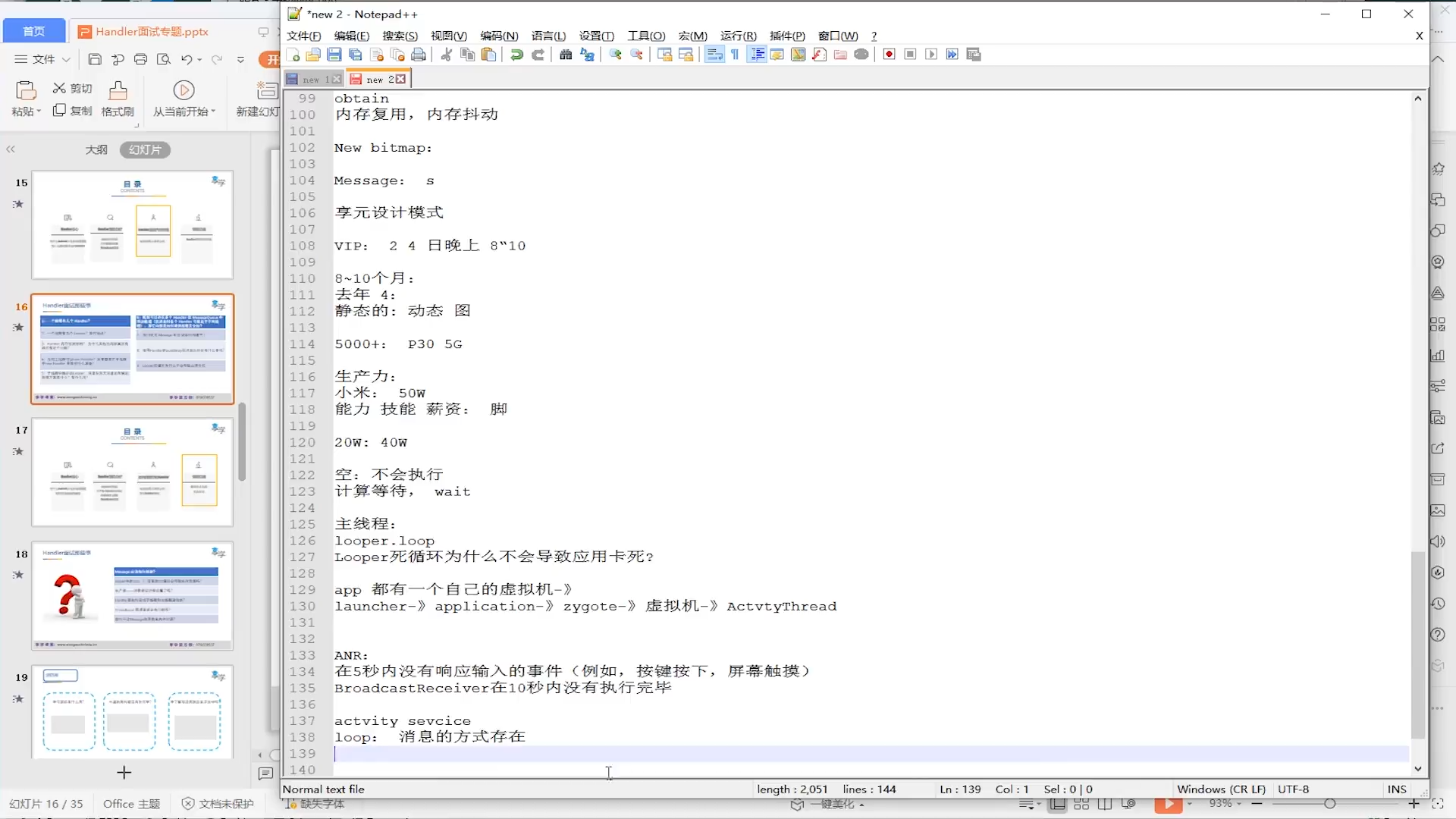Select the Save All icon
Viewport: 1456px width, 819px height.
pos(355,55)
